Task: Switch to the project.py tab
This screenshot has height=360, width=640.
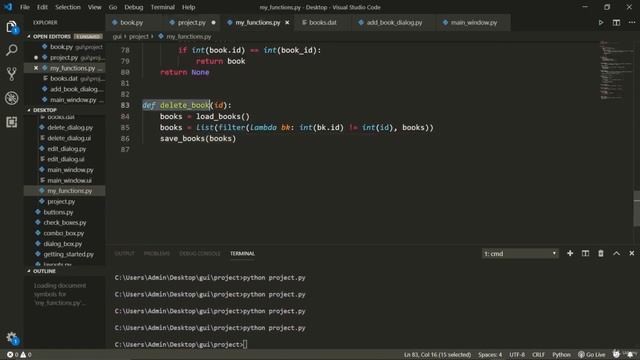Action: click(x=192, y=22)
